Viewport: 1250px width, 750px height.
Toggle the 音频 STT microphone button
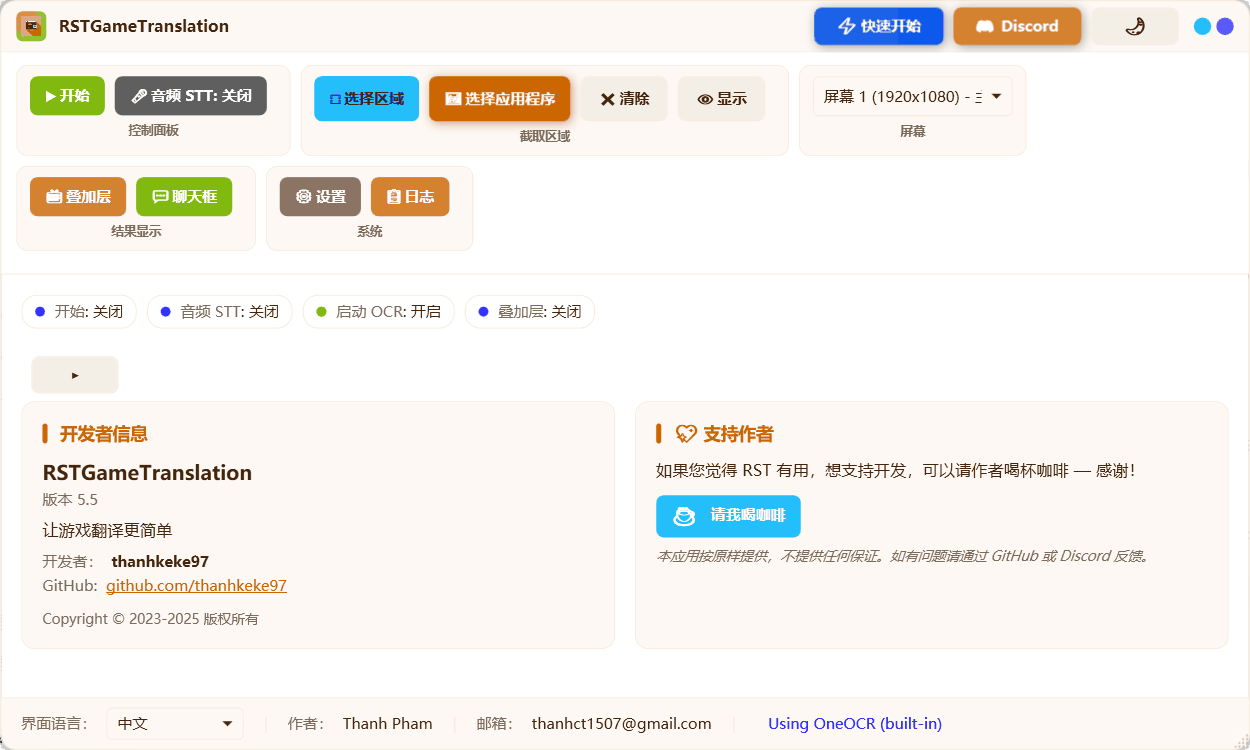[x=191, y=96]
